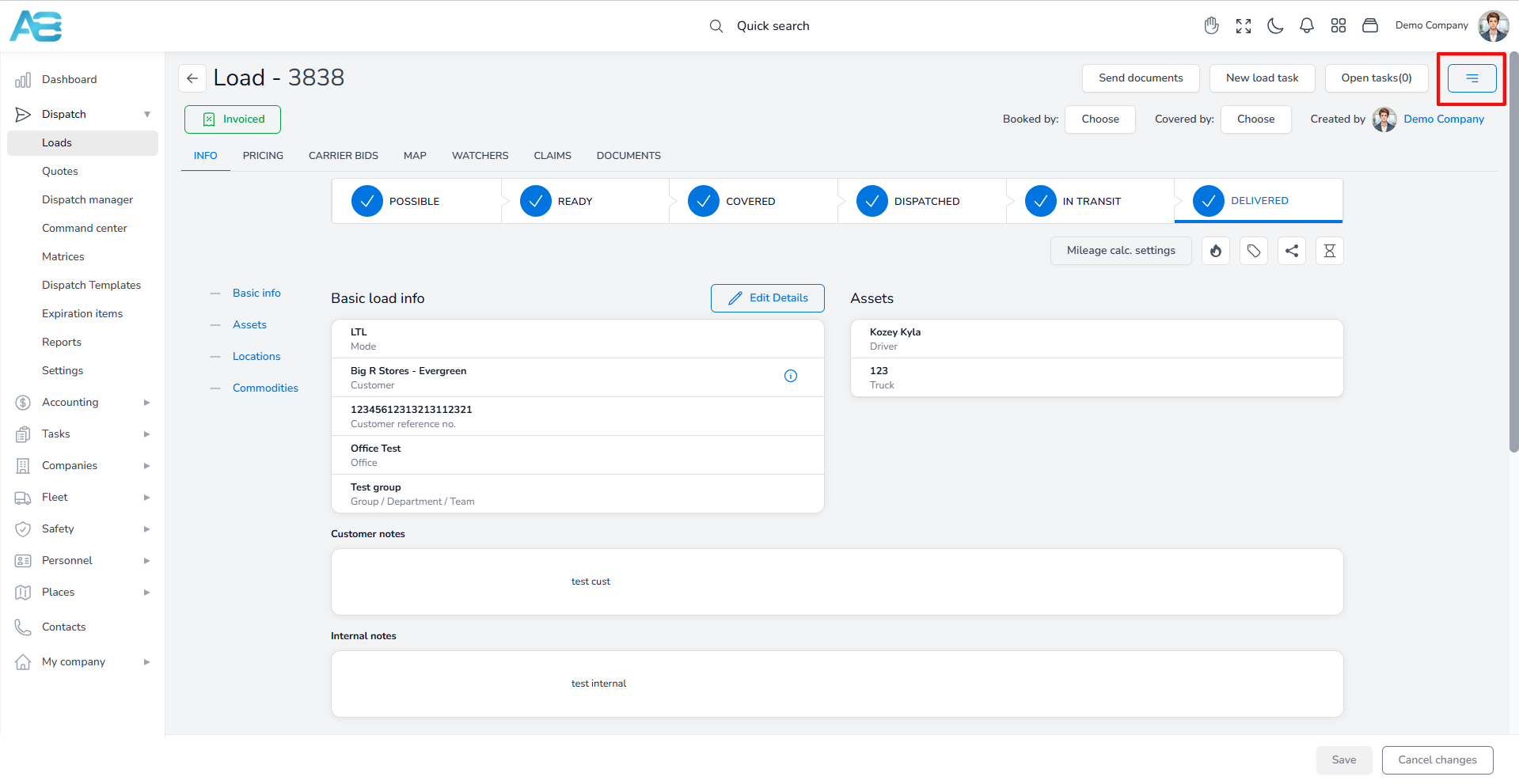Open the DOCUMENTS tab
Screen dimensions: 1519x784
(x=628, y=156)
